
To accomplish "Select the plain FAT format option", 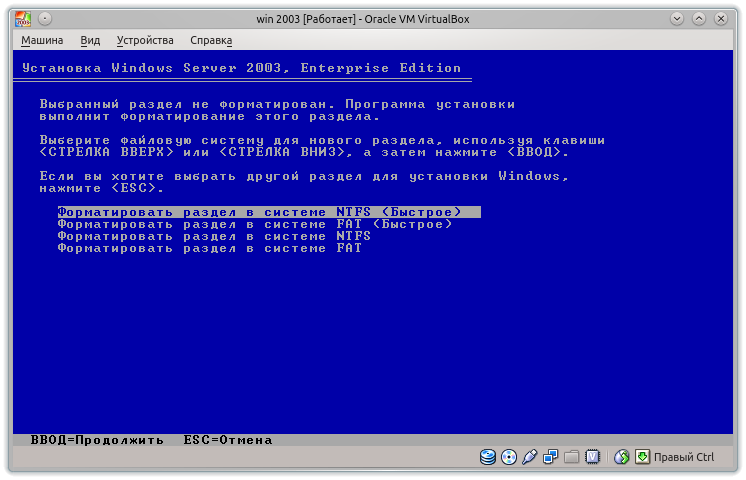I will 210,248.
